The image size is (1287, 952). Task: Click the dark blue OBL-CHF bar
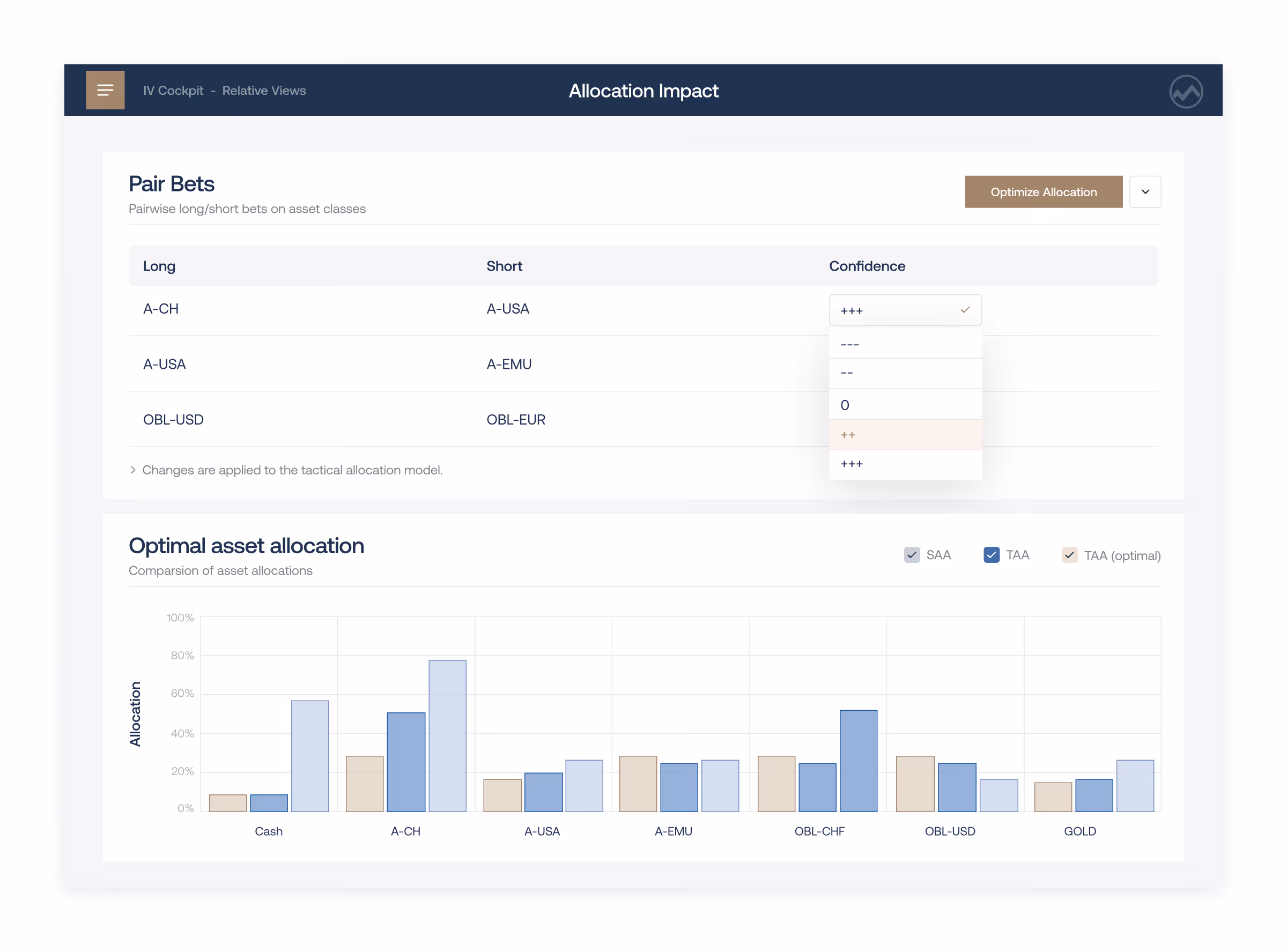point(857,761)
